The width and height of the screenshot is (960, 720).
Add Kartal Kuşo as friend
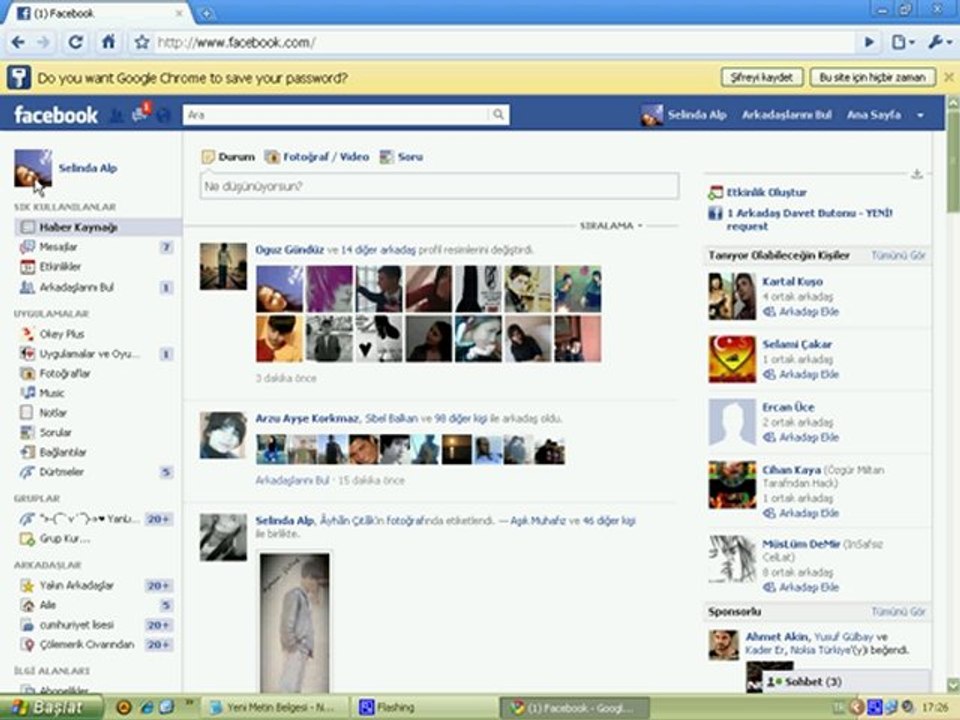point(808,312)
